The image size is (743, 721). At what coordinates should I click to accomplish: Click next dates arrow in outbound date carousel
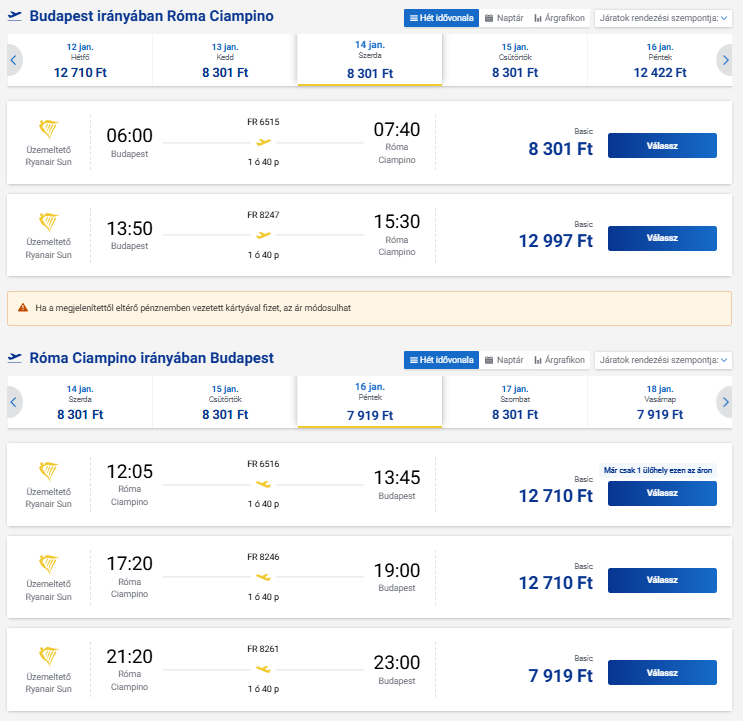pos(725,61)
